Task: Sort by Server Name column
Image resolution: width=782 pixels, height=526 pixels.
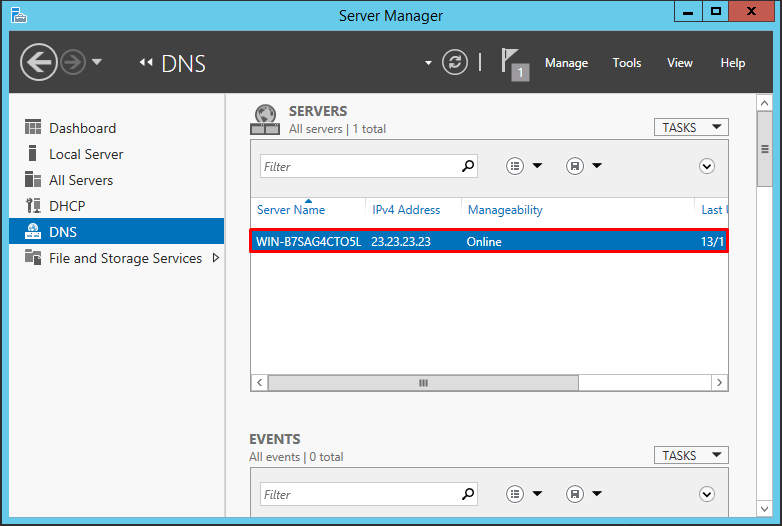Action: [x=291, y=210]
